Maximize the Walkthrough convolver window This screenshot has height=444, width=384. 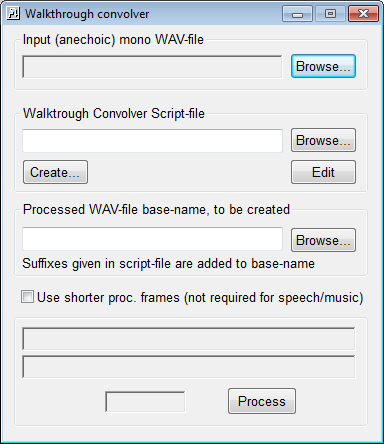coord(330,14)
